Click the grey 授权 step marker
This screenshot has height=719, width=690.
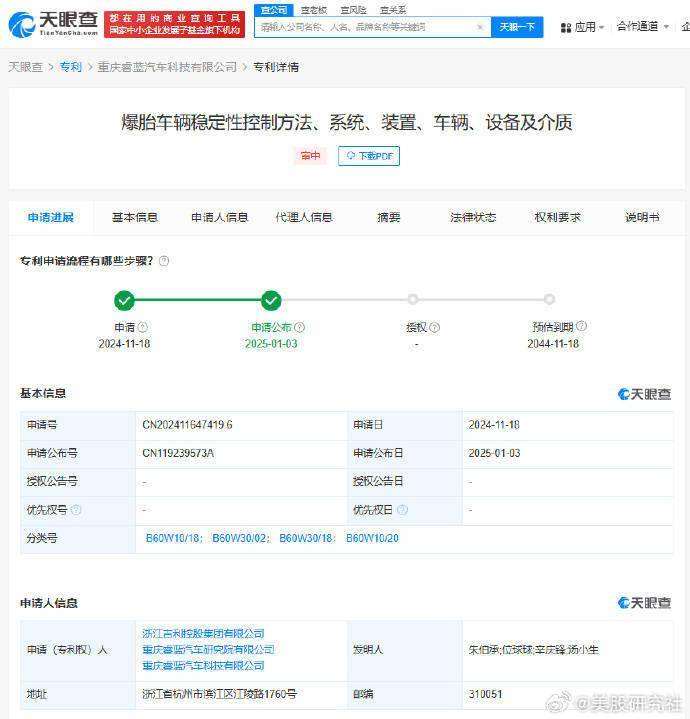point(413,299)
